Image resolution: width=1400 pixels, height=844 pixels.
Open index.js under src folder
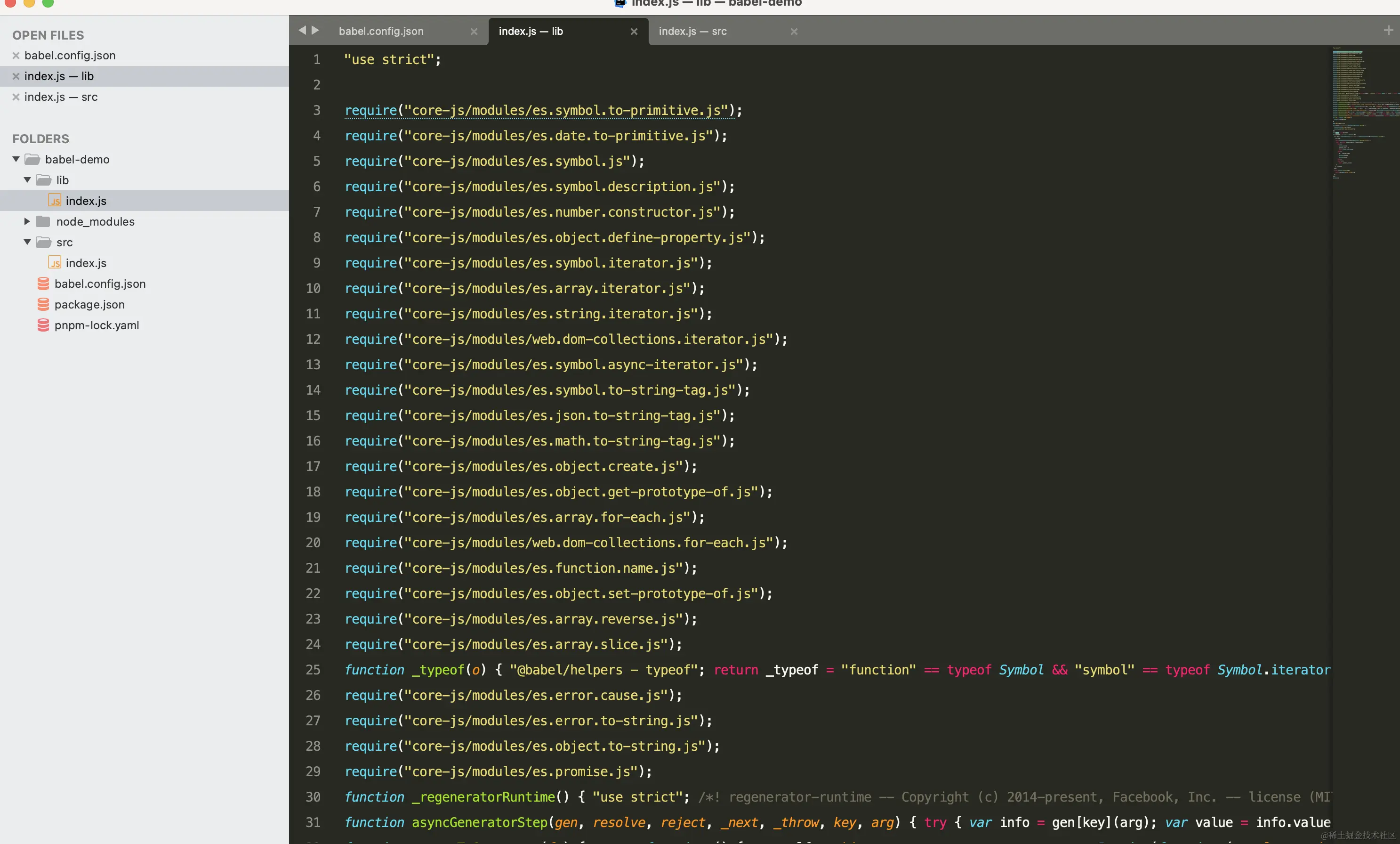pos(86,263)
